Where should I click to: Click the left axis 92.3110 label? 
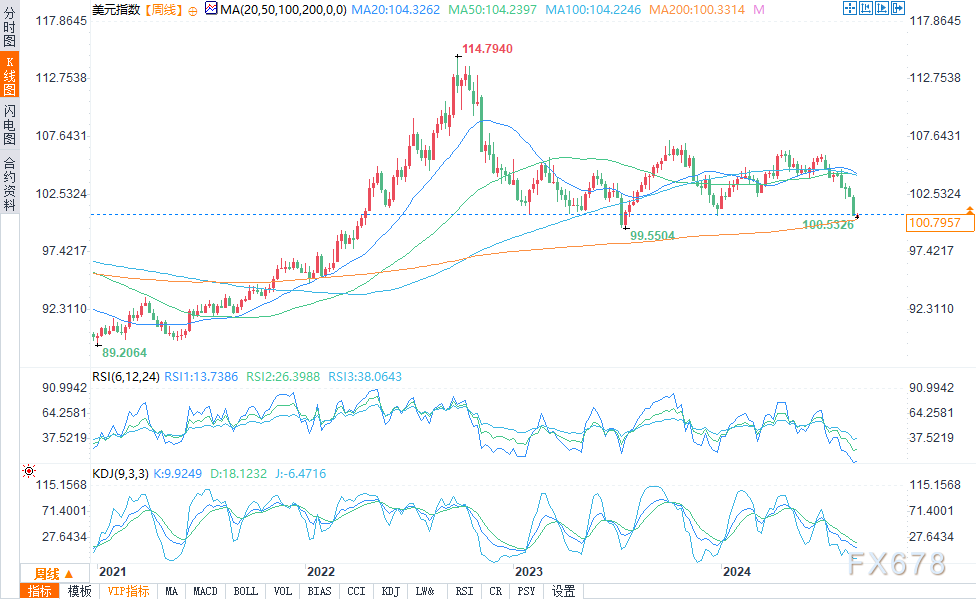[65, 309]
